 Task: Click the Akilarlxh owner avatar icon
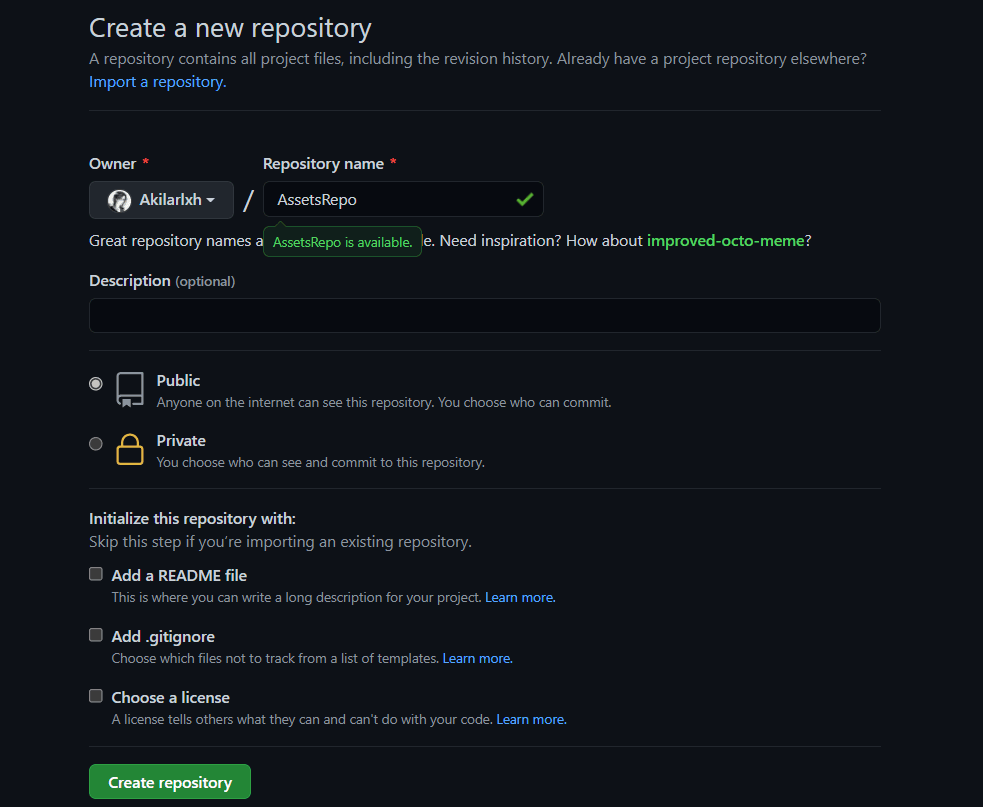pyautogui.click(x=119, y=200)
